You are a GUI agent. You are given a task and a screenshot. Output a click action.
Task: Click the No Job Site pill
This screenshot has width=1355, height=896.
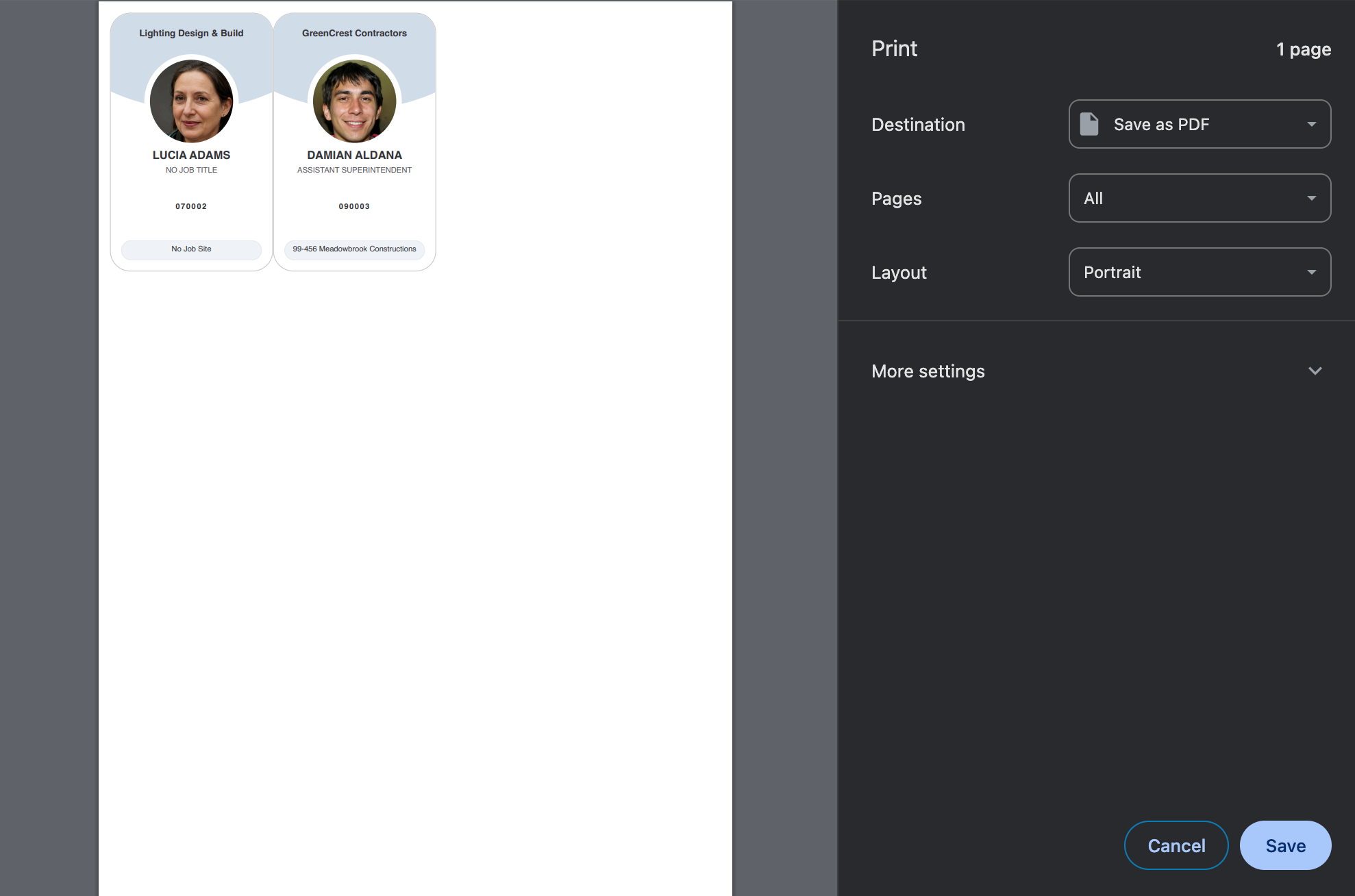coord(191,249)
